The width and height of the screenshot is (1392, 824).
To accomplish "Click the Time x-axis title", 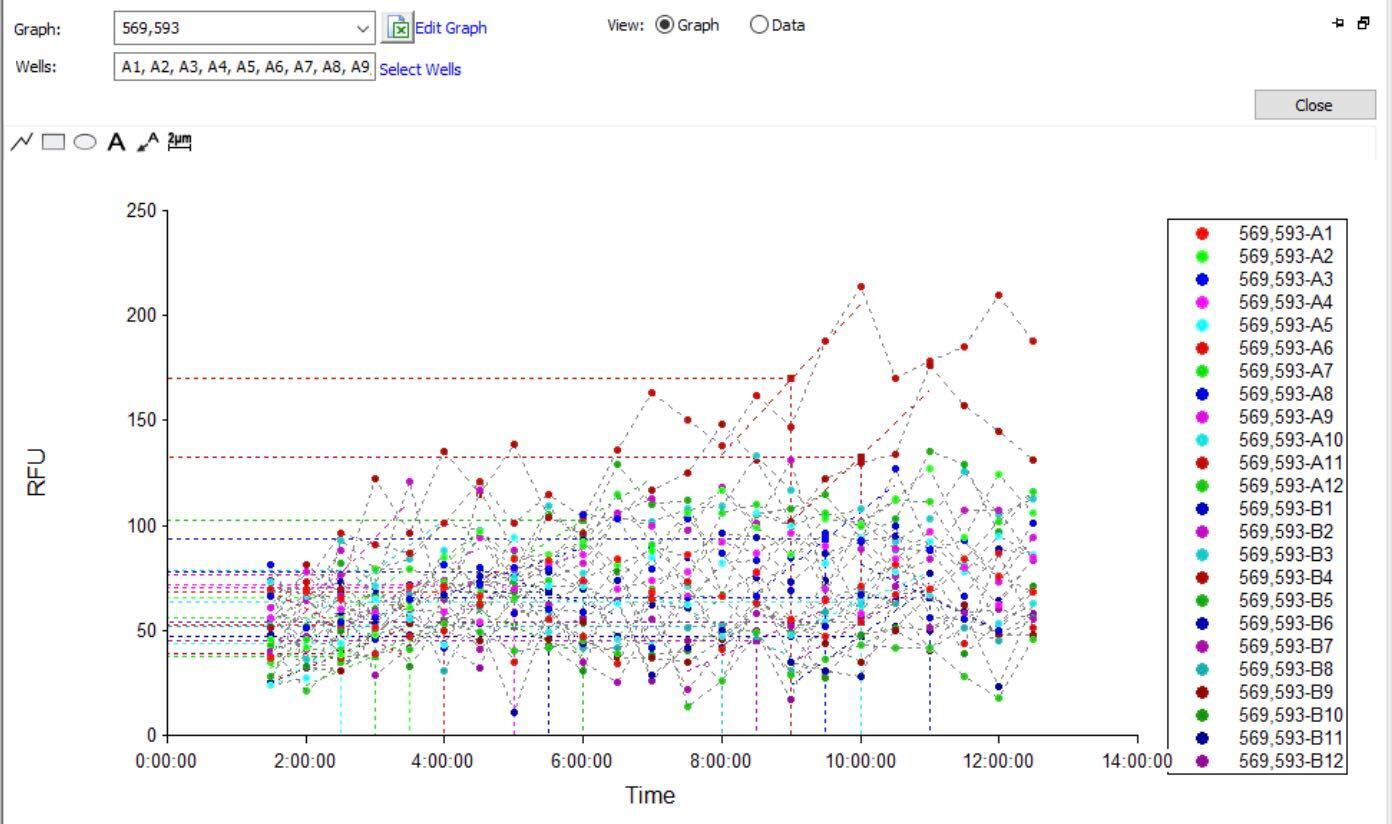I will tap(650, 796).
